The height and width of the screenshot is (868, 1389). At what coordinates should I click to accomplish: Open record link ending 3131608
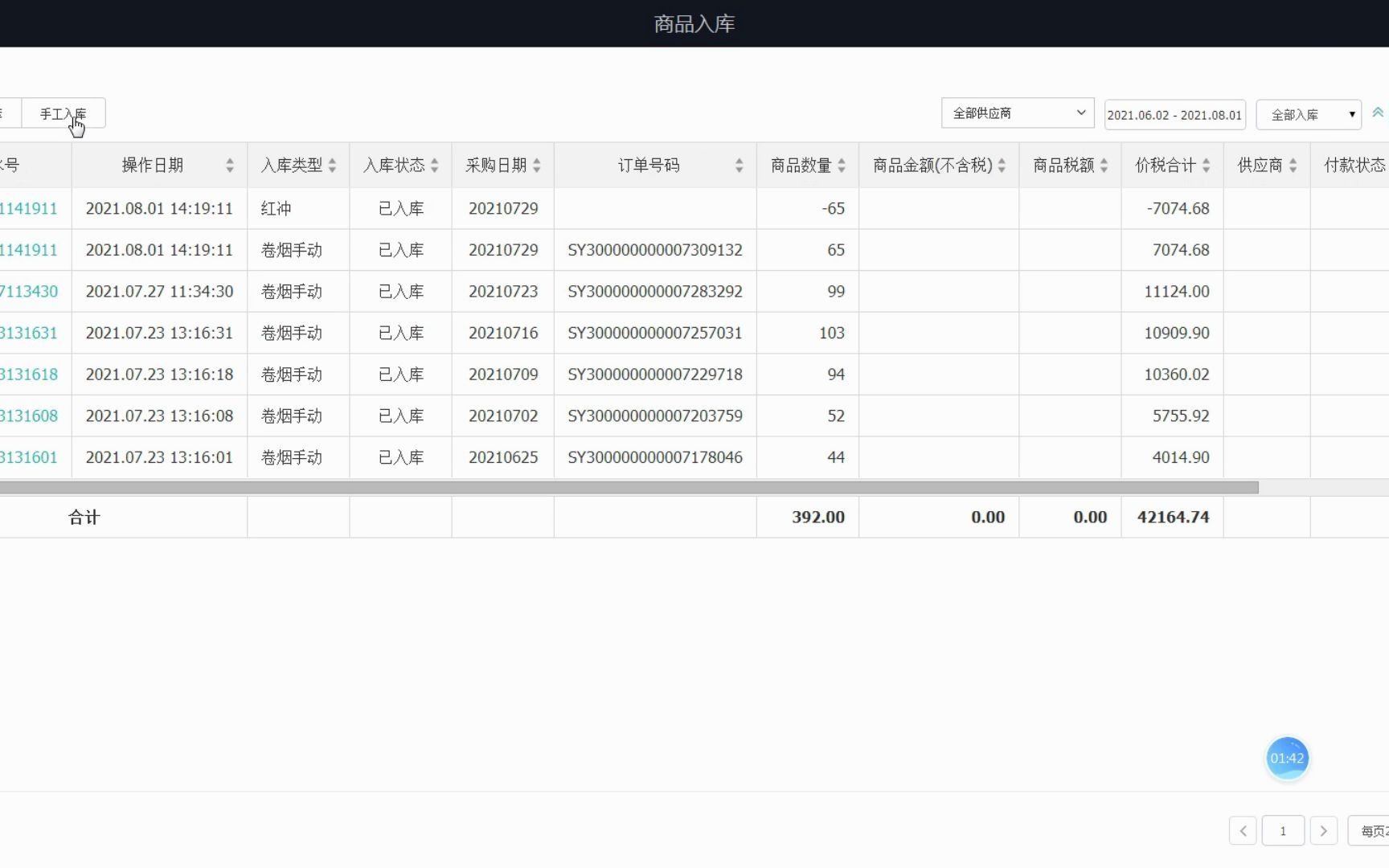[29, 416]
